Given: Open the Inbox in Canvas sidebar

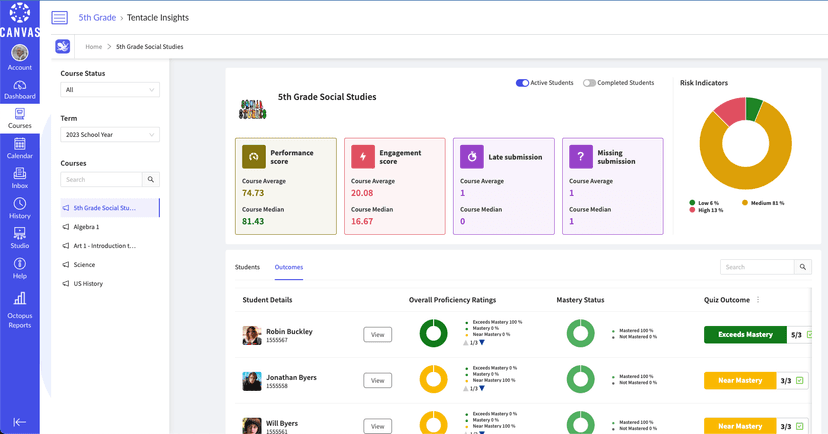Looking at the screenshot, I should pos(20,178).
